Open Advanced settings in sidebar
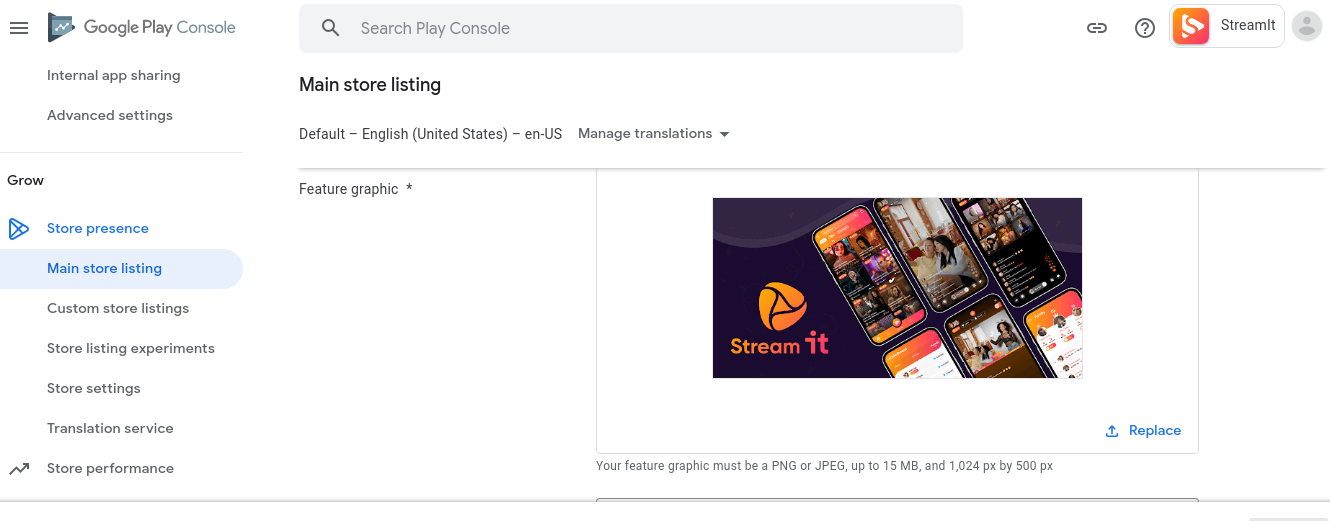The width and height of the screenshot is (1330, 521). click(x=110, y=115)
